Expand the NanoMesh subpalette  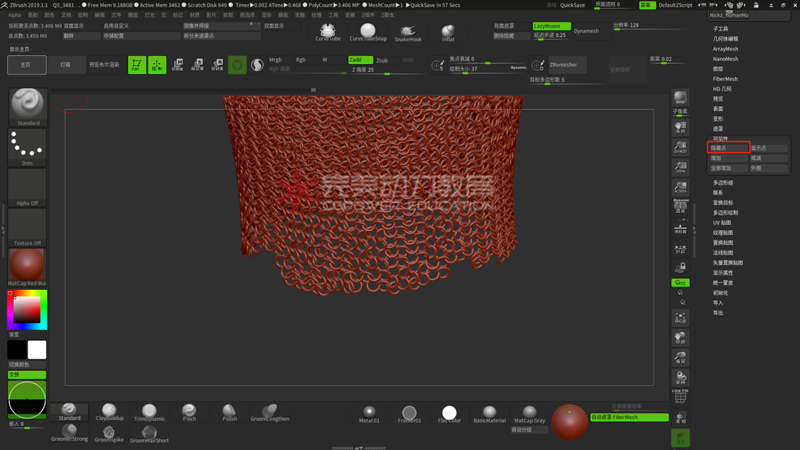pyautogui.click(x=725, y=59)
